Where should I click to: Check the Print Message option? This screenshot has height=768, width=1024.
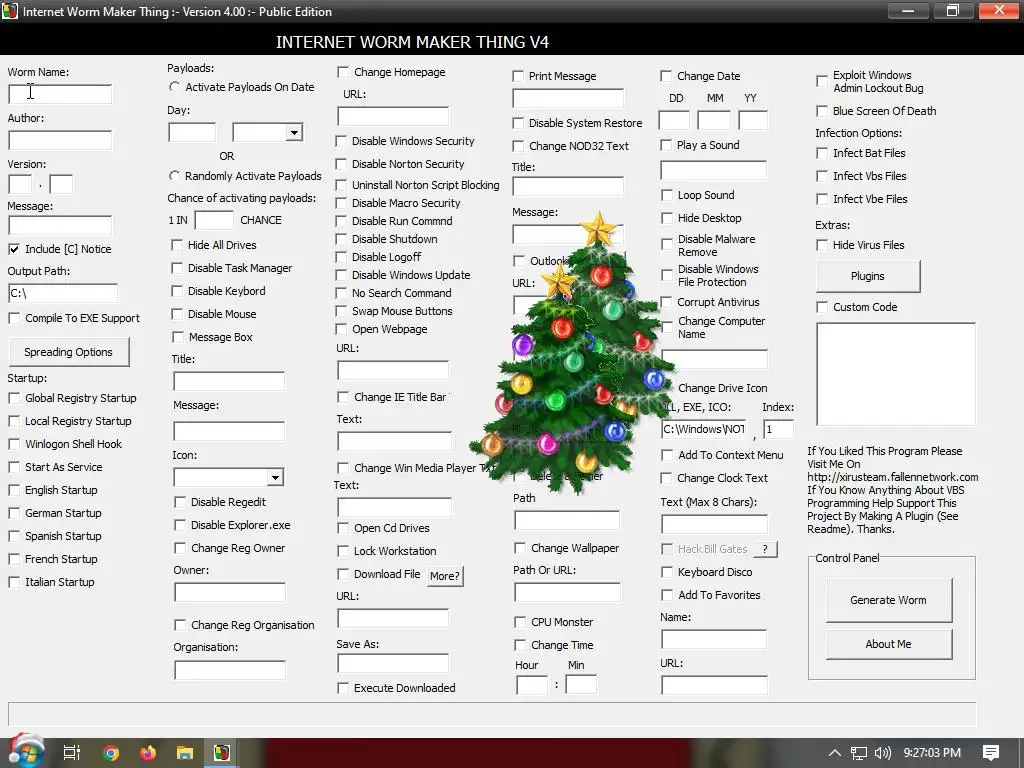click(x=518, y=76)
